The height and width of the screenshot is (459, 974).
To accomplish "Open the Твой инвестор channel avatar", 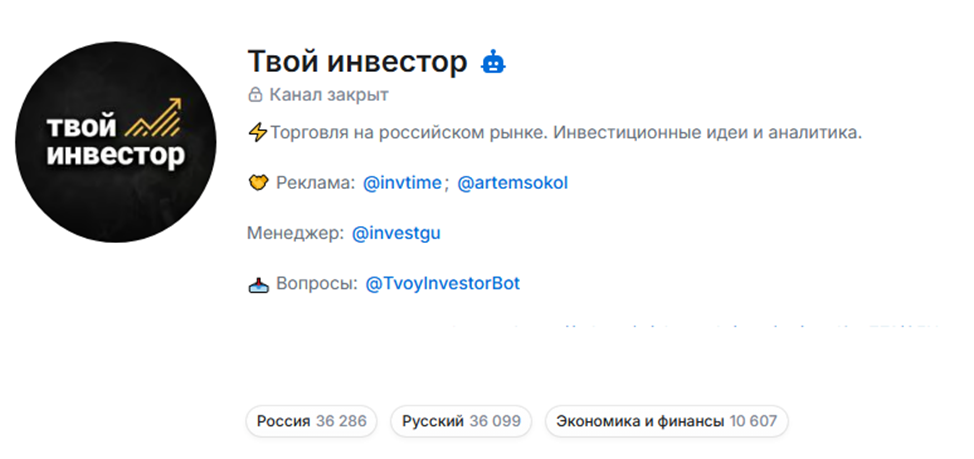I will 116,142.
